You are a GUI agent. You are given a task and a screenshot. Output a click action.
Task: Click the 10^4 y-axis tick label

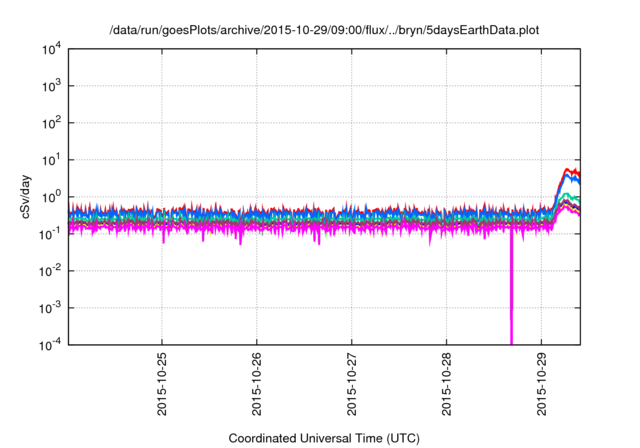pos(51,49)
